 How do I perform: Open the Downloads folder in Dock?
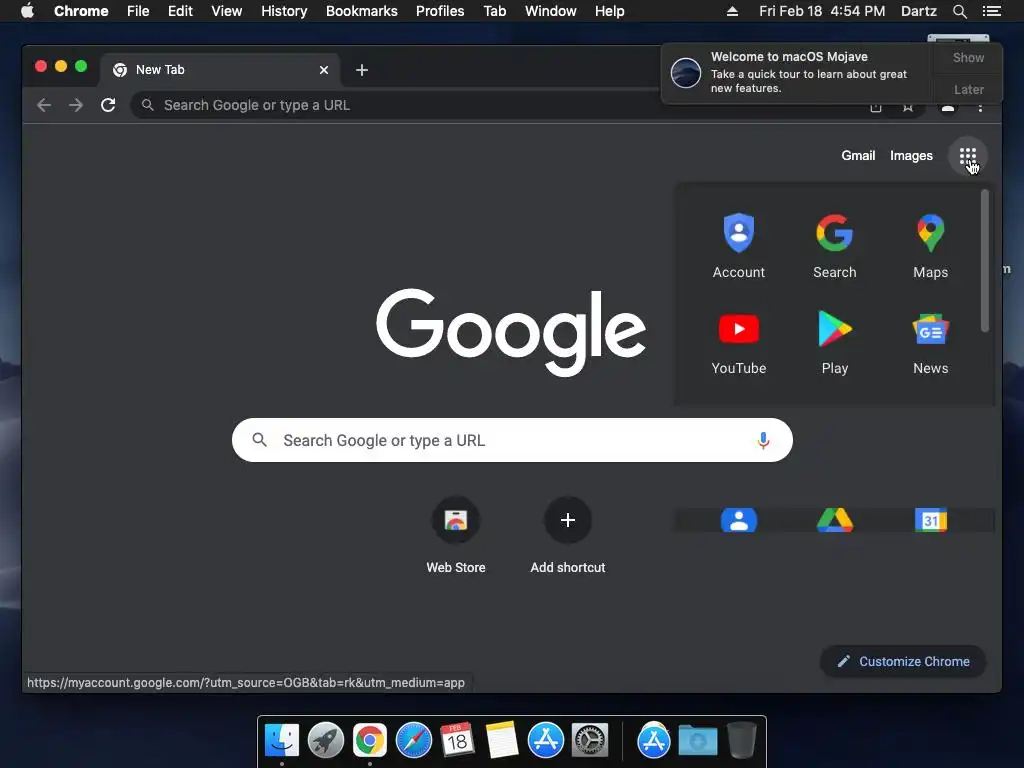pyautogui.click(x=697, y=741)
